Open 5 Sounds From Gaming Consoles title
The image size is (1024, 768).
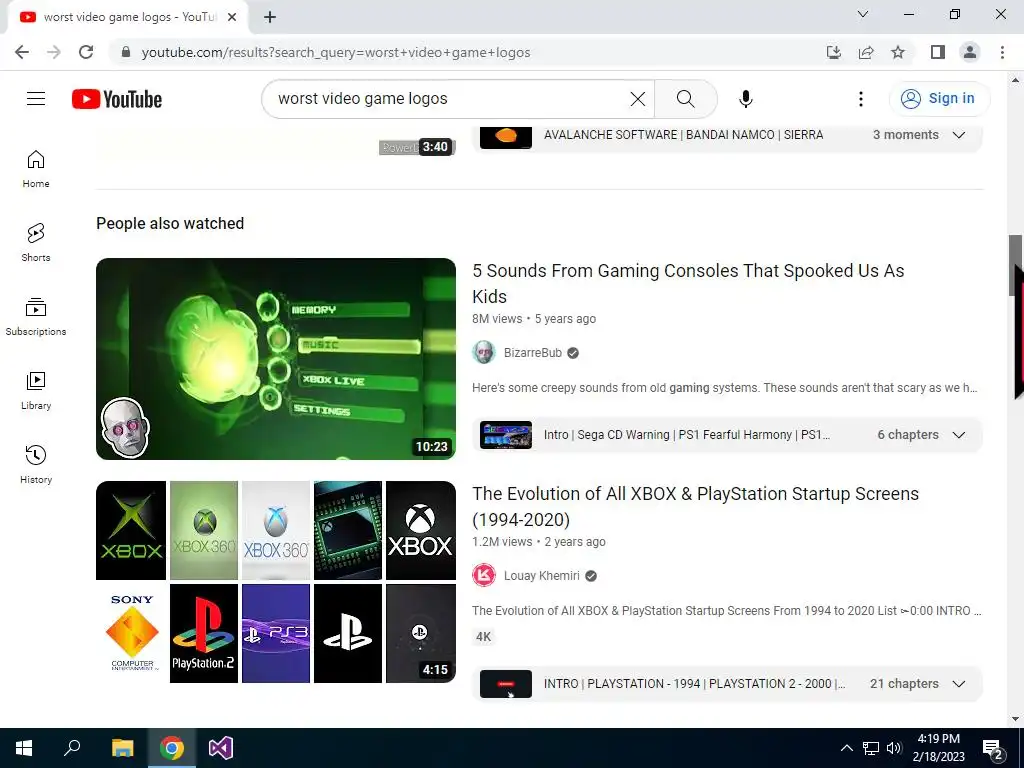click(x=688, y=283)
